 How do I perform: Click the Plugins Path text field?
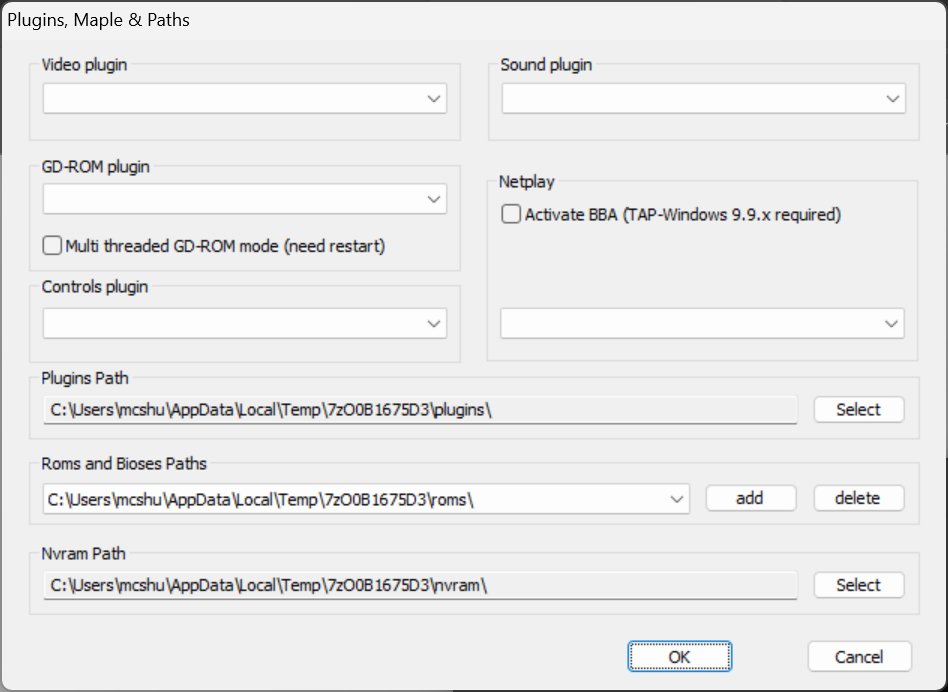420,410
